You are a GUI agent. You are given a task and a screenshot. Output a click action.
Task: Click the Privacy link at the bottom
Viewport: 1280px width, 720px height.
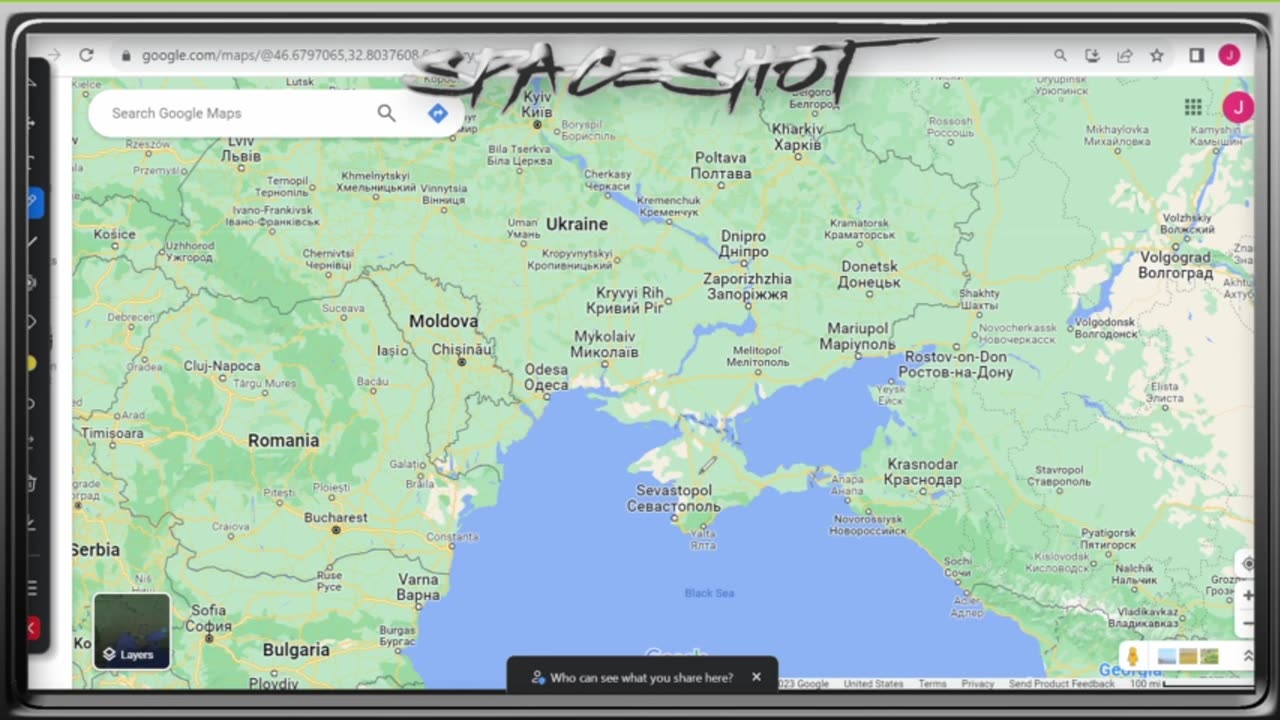(977, 684)
